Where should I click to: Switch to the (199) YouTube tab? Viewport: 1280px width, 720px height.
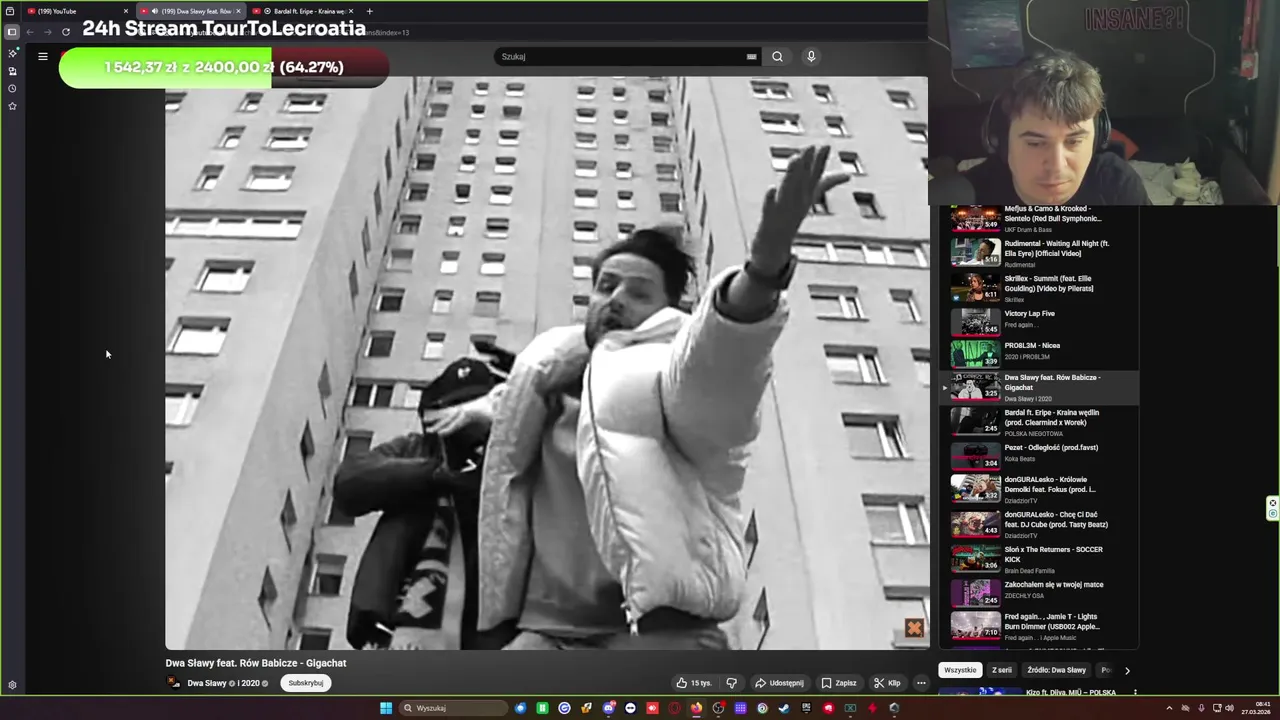click(78, 11)
